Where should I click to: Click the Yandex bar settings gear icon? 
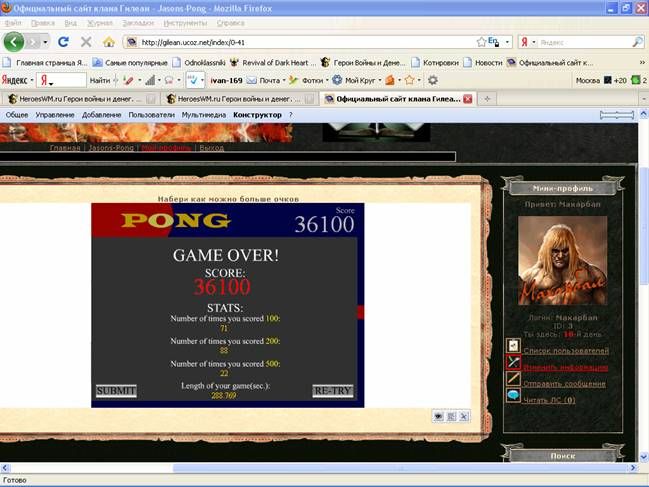[433, 80]
